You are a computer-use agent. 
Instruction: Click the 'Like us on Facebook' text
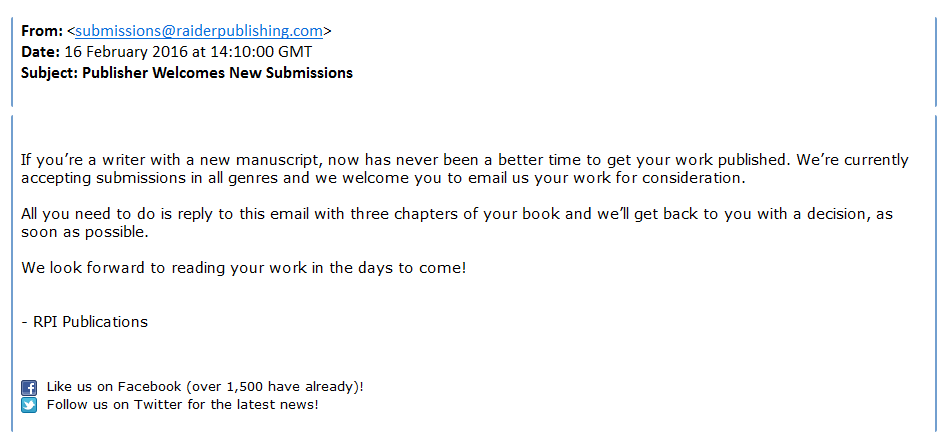[114, 386]
